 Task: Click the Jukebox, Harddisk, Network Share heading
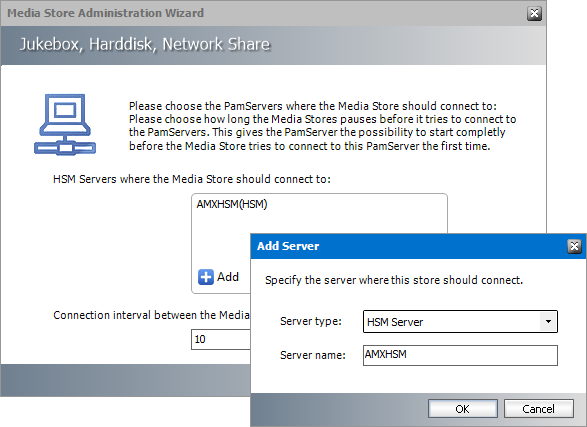click(x=145, y=44)
